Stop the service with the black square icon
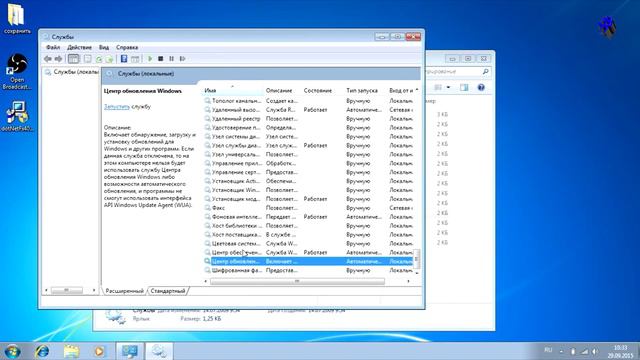Image resolution: width=640 pixels, height=360 pixels. [160, 59]
